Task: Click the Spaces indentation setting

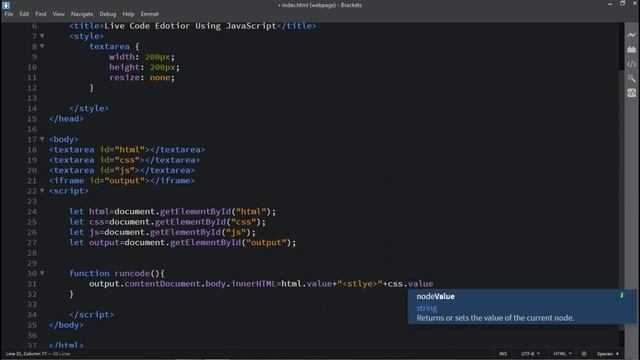Action: click(608, 354)
